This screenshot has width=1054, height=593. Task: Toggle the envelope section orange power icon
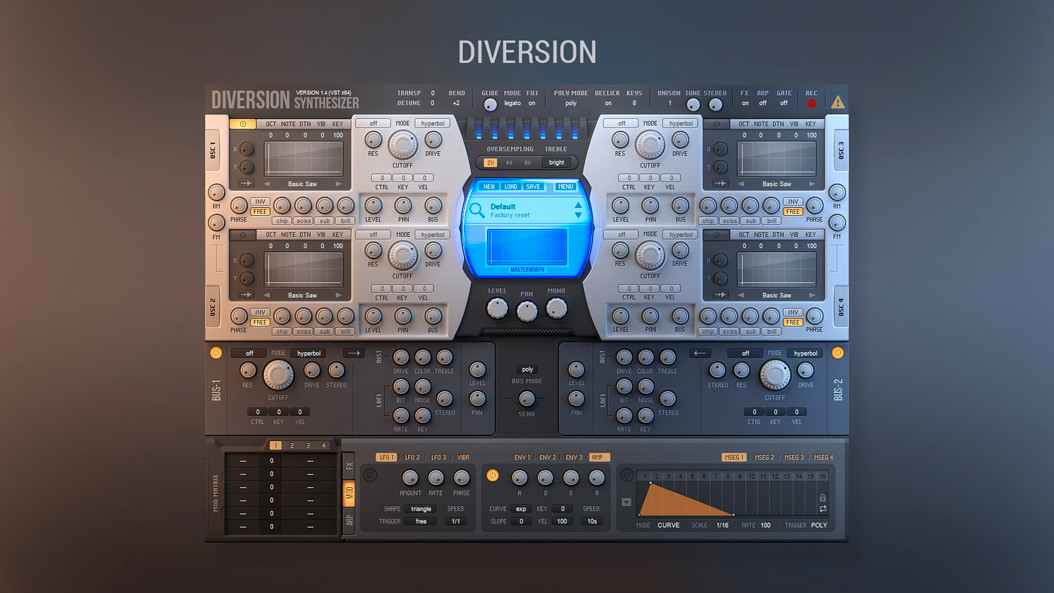click(492, 475)
